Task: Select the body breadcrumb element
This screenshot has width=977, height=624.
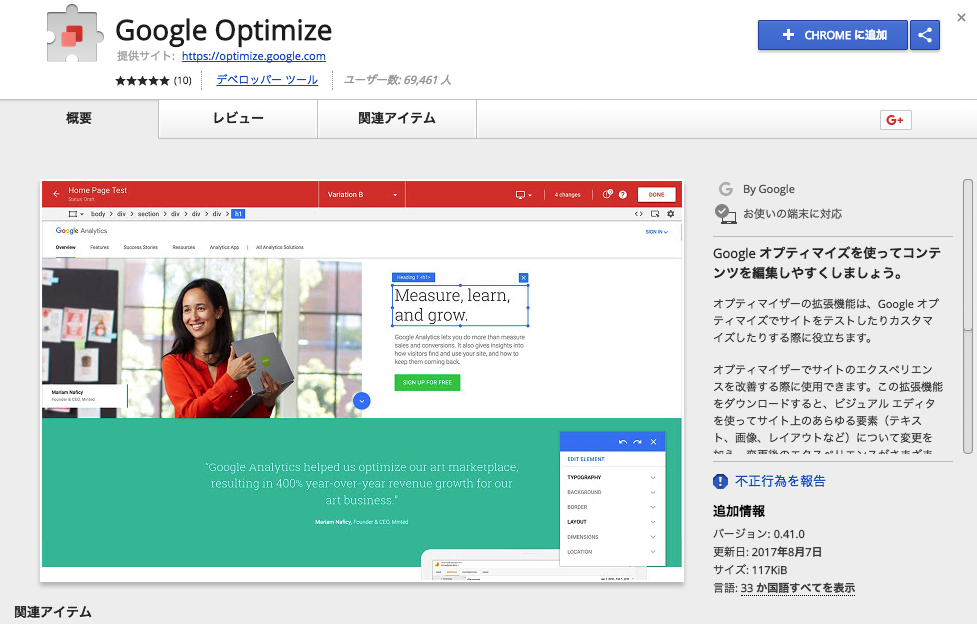Action: [x=98, y=214]
